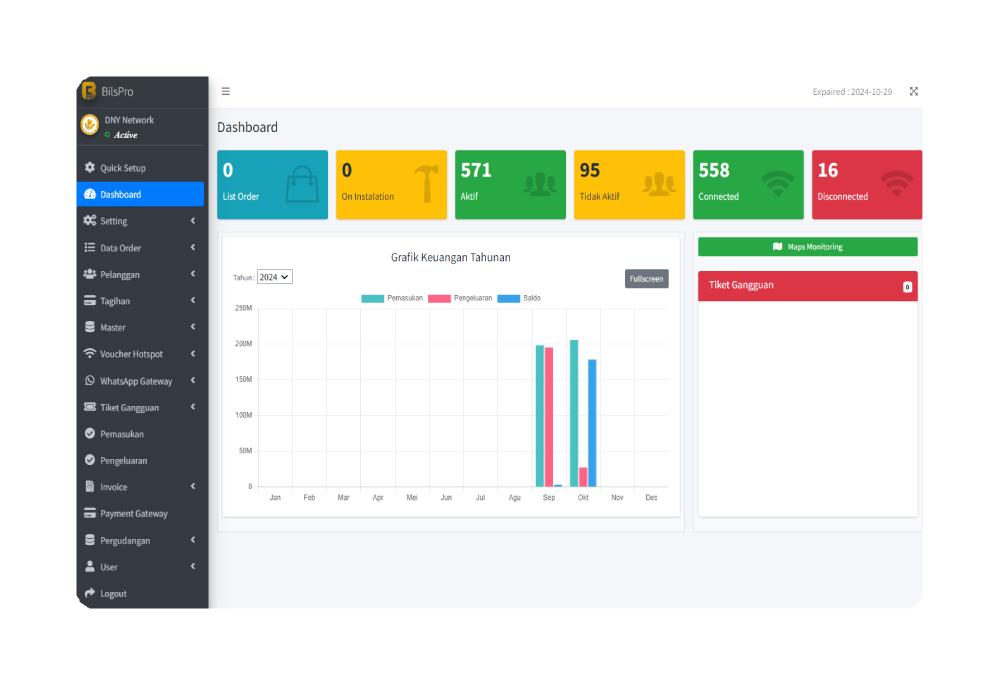This screenshot has width=1001, height=687.
Task: Toggle Pemasukan series in chart legend
Action: point(392,298)
